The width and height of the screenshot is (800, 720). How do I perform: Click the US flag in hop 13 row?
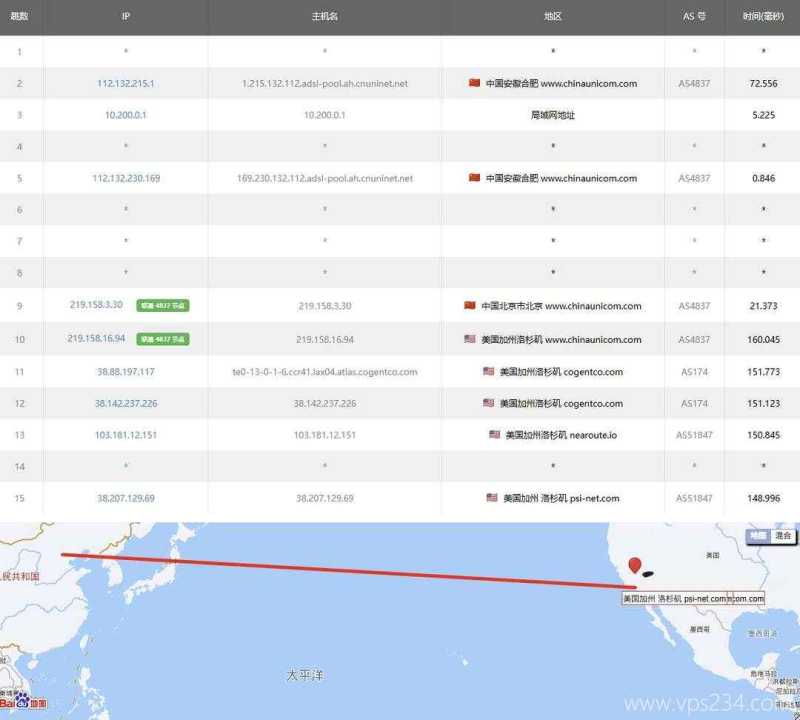pos(494,435)
